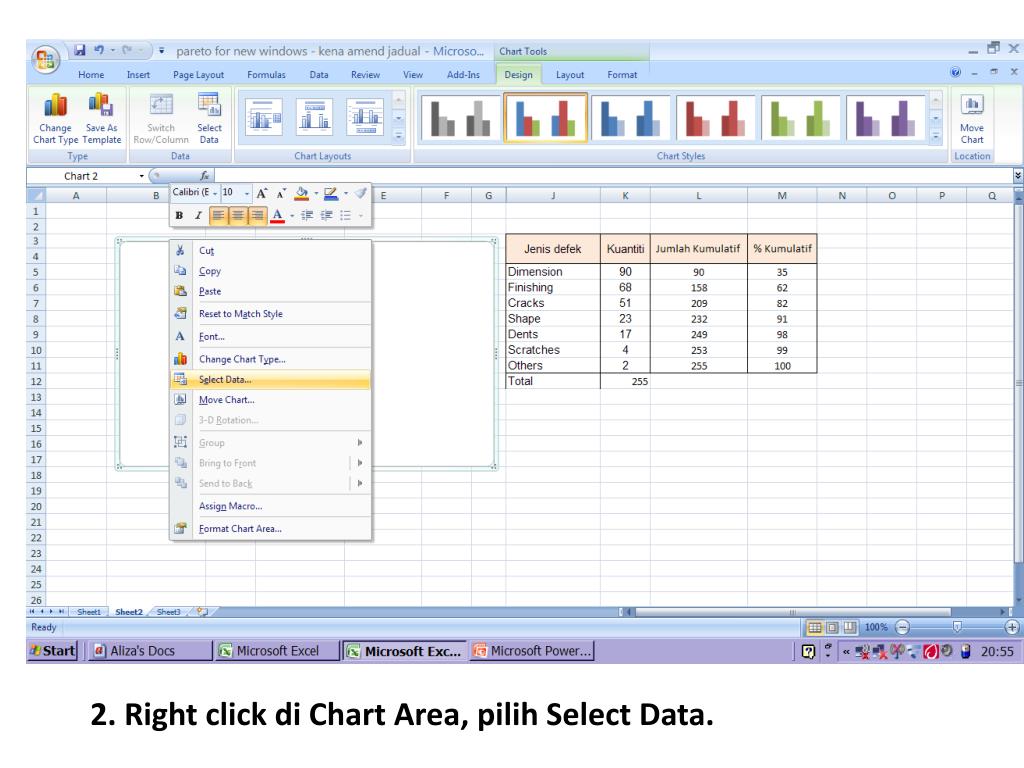Save the workbook using quick access icon
The image size is (1024, 768).
[x=80, y=50]
